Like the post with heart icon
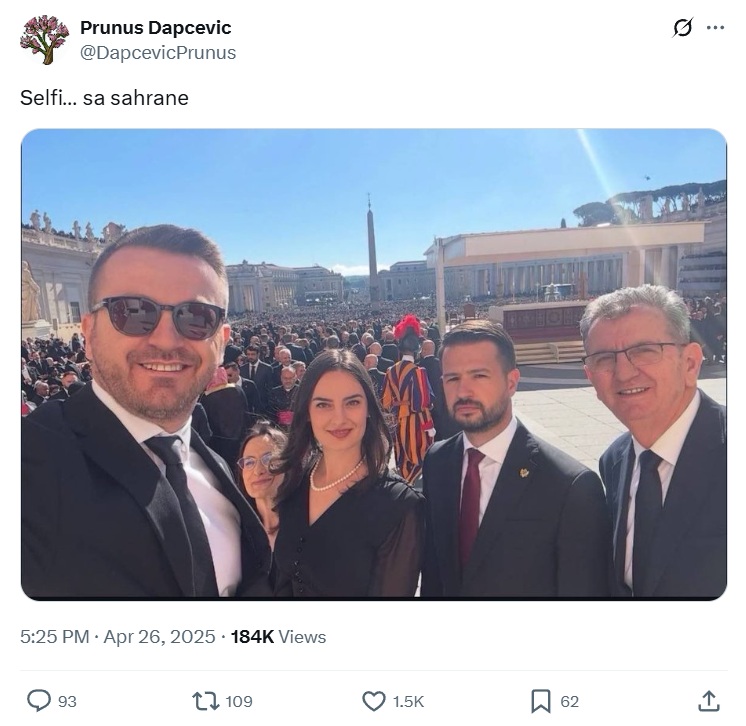Viewport: 746px width, 726px height. click(373, 701)
